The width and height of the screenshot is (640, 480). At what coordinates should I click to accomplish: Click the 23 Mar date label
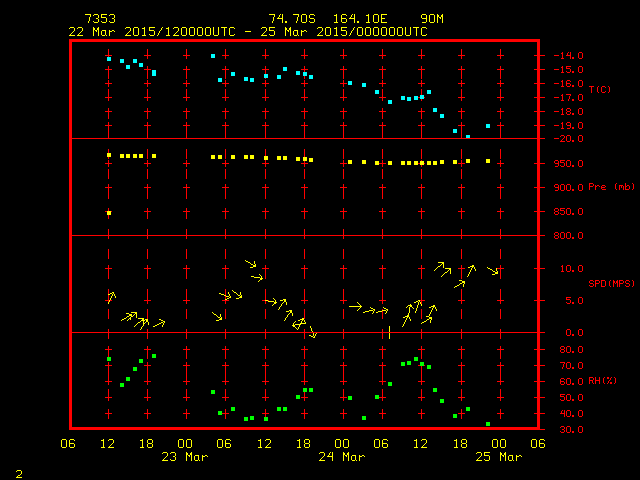[x=184, y=457]
